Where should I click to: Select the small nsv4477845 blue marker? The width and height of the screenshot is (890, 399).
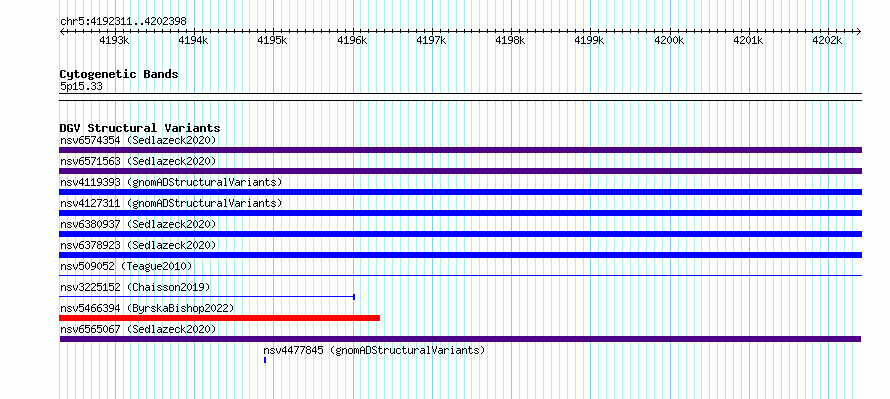265,360
